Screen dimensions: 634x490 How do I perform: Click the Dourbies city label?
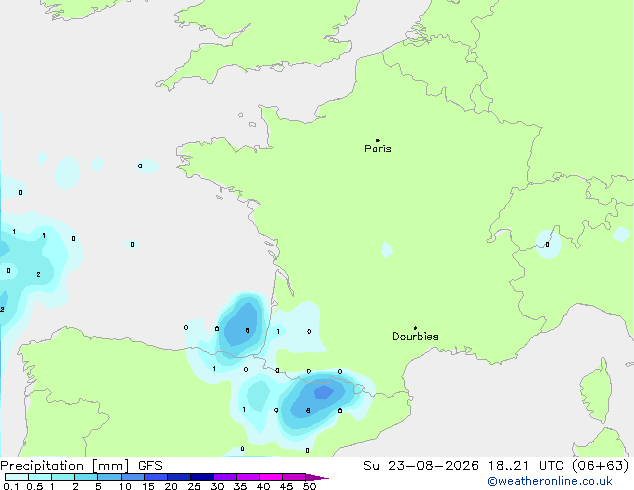(415, 336)
